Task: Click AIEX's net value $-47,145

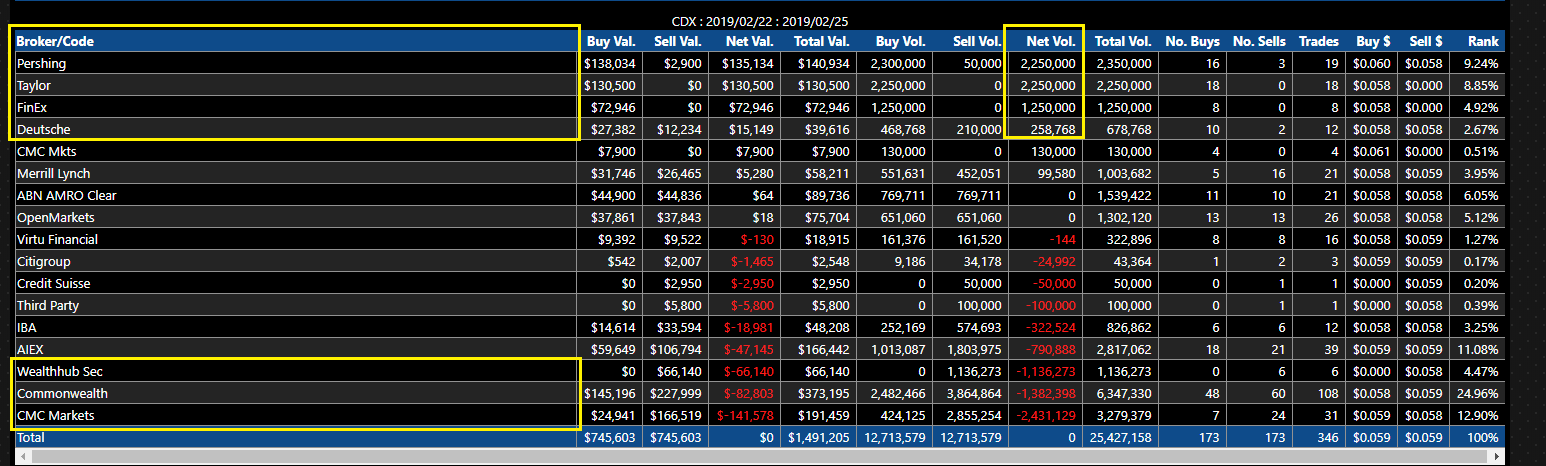Action: [748, 349]
